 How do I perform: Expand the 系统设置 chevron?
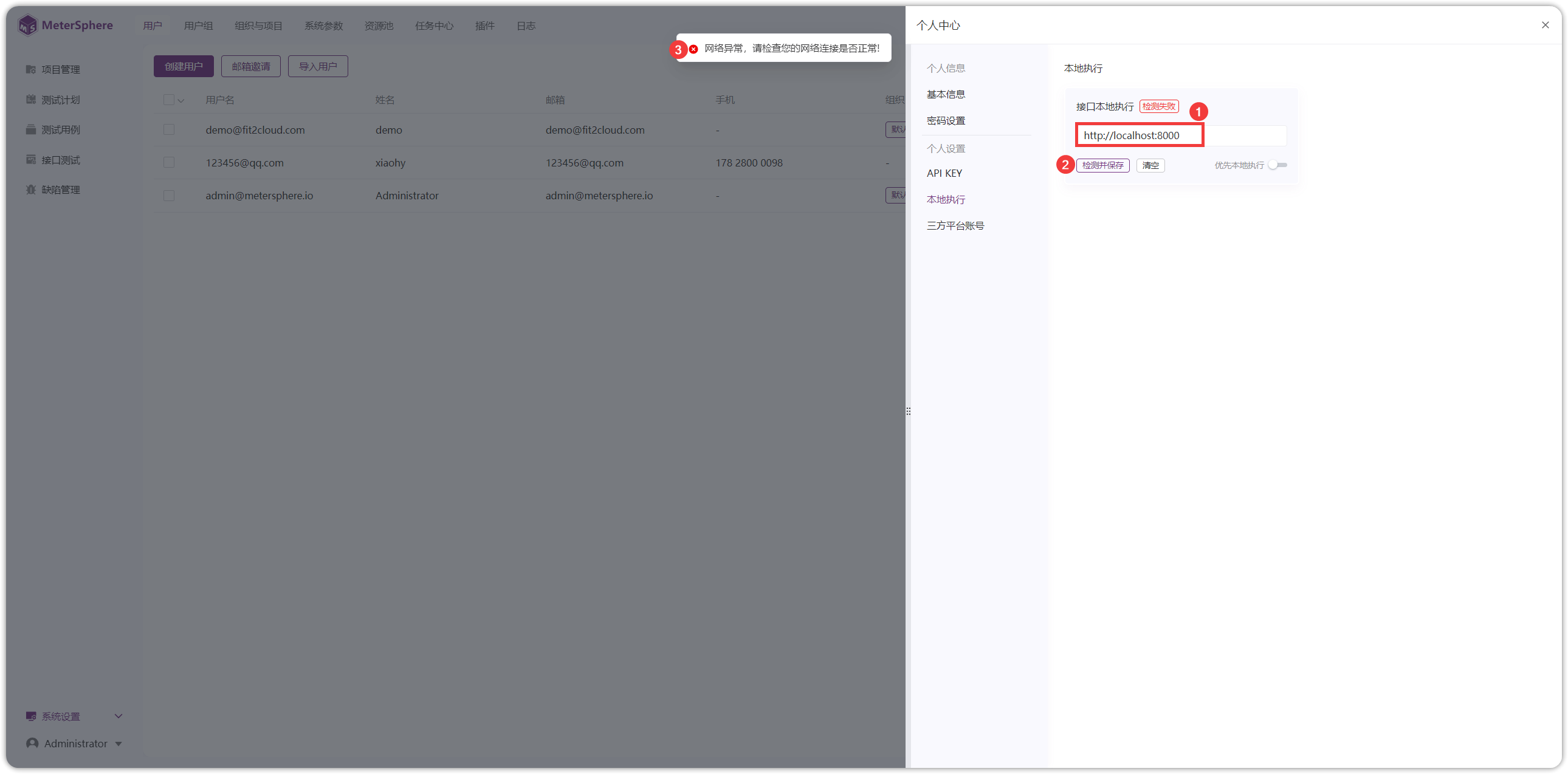tap(118, 716)
